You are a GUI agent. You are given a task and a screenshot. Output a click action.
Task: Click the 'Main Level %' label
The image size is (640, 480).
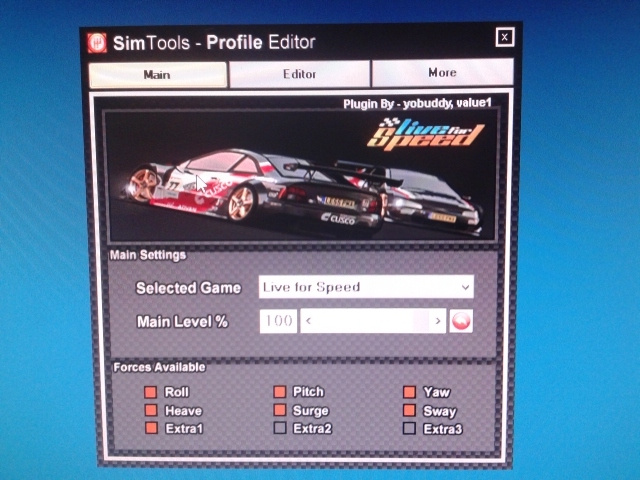click(182, 322)
